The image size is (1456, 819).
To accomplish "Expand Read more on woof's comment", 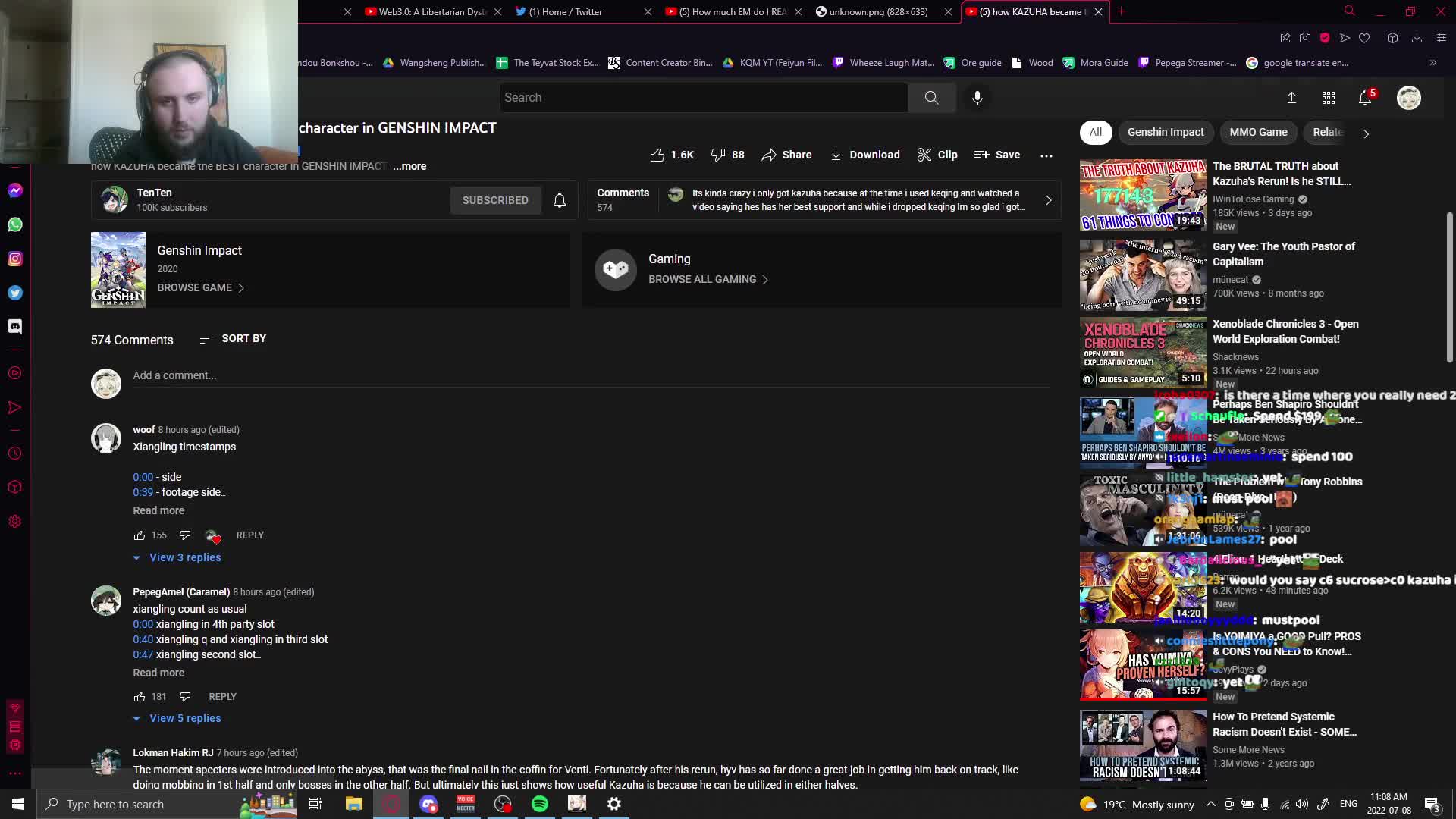I will click(158, 510).
